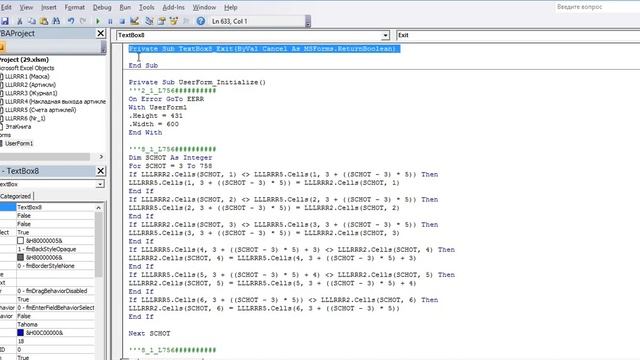Click the 'On Error GoTo ERR' line

point(166,99)
